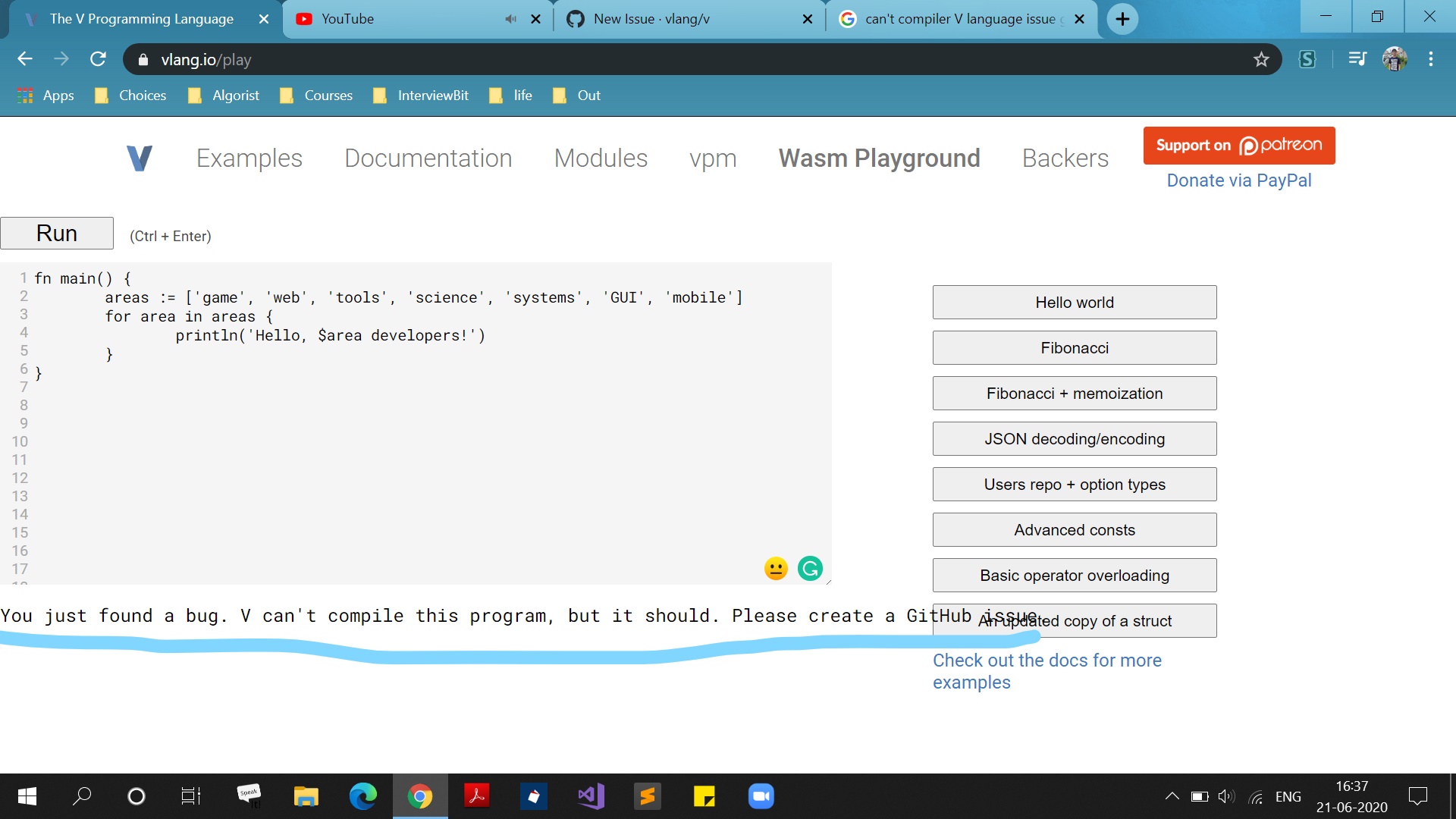Show hidden system tray icons chevron

click(x=1172, y=796)
